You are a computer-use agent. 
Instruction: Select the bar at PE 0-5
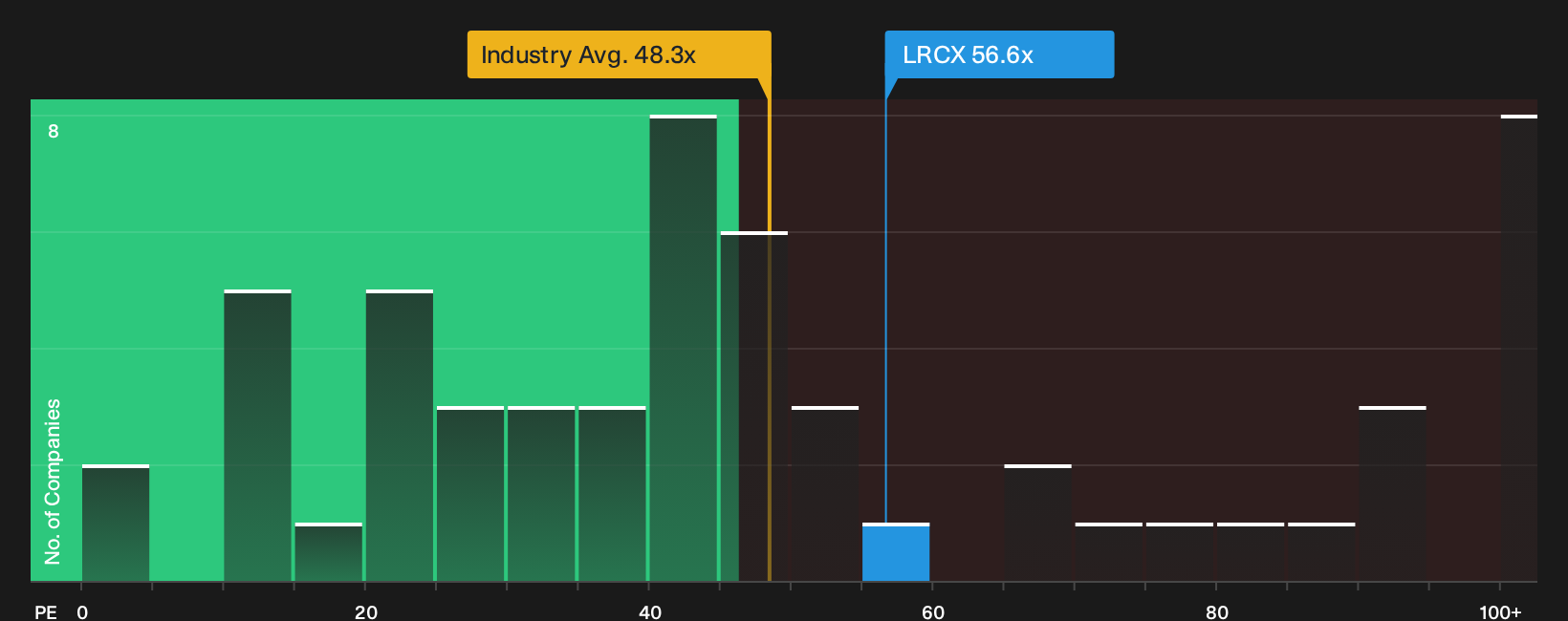(116, 523)
